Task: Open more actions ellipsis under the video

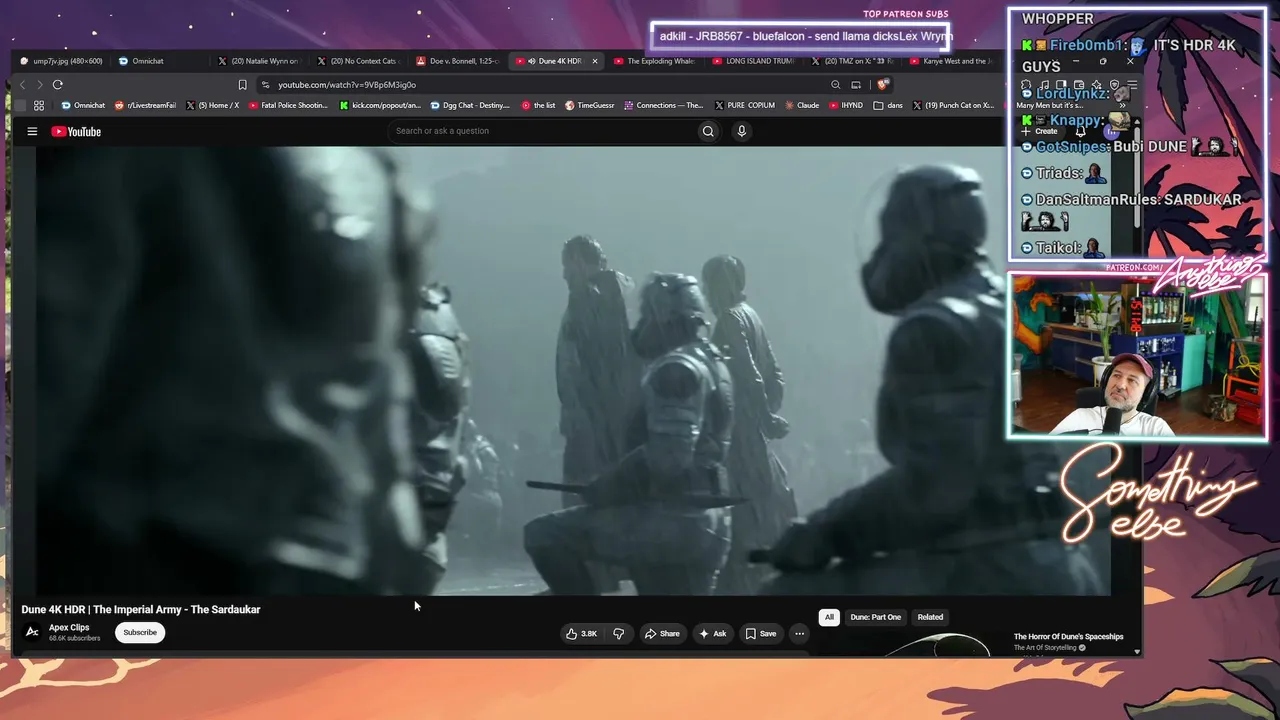Action: [x=799, y=633]
